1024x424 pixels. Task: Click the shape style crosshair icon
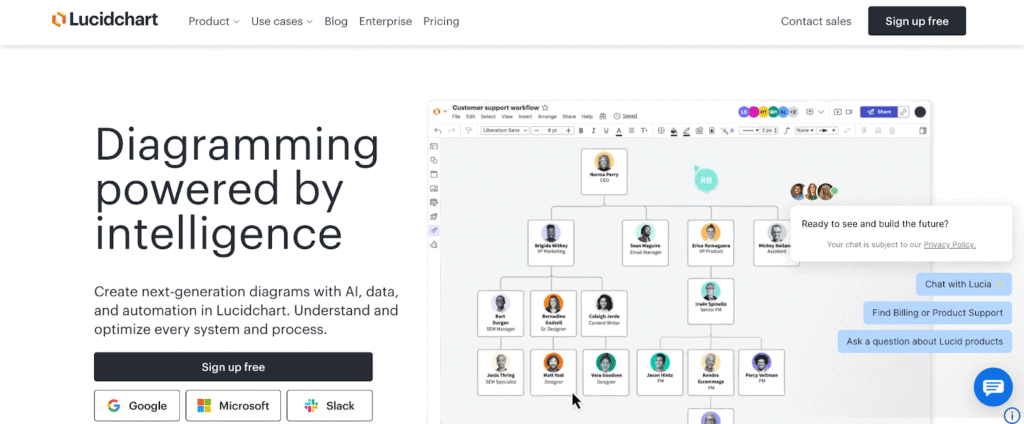661,131
